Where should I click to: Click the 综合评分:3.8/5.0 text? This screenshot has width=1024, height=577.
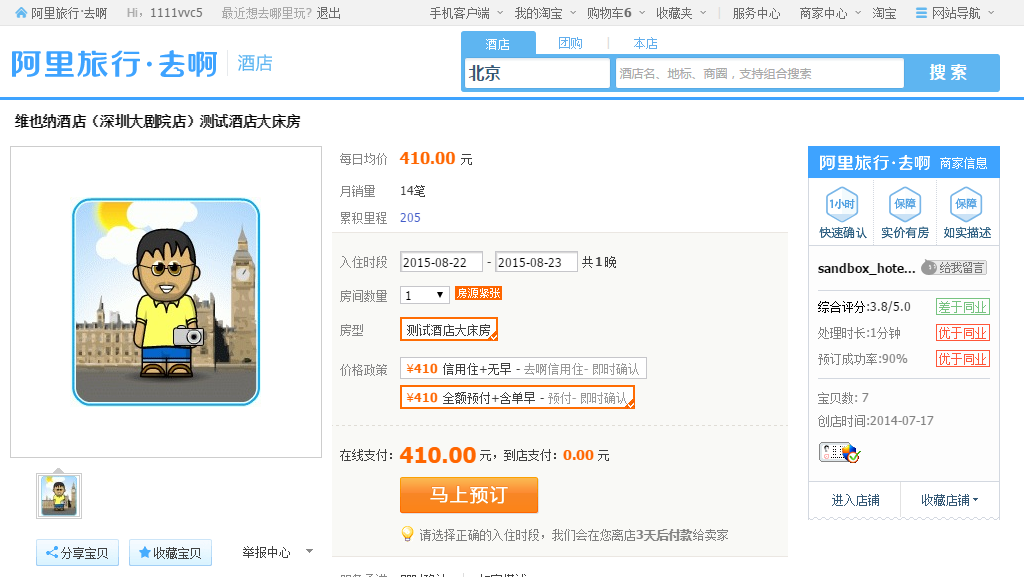(x=863, y=307)
